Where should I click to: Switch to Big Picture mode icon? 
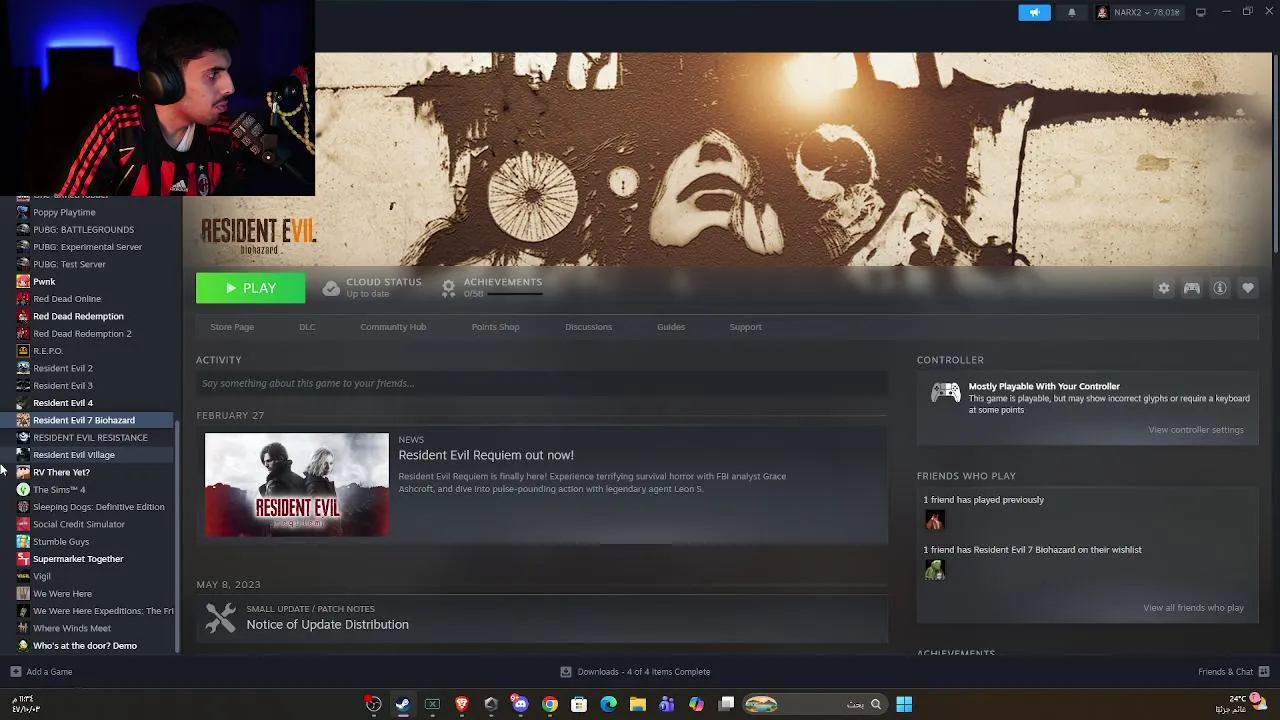tap(1200, 12)
